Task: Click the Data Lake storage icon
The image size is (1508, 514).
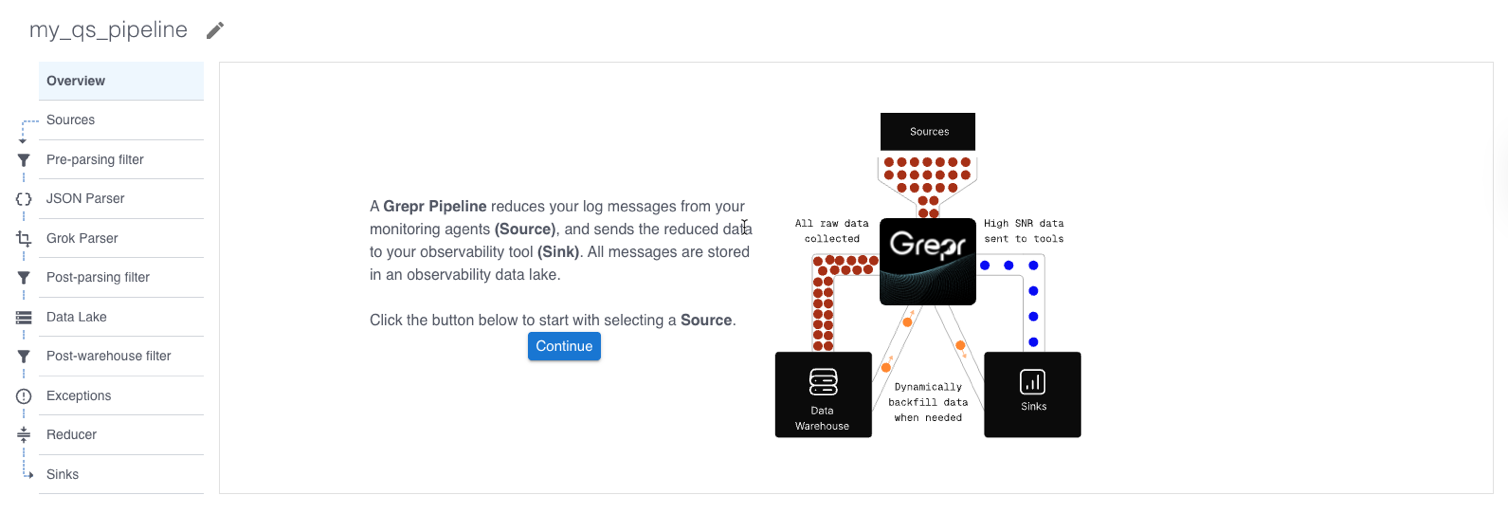Action: click(24, 317)
